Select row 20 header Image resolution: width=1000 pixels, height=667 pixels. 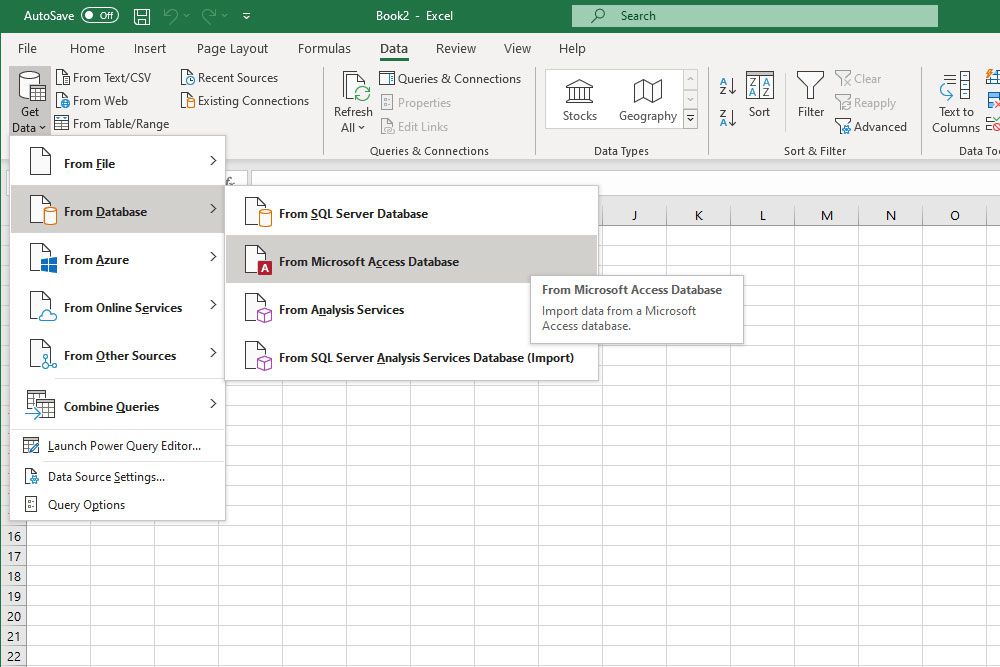(14, 617)
